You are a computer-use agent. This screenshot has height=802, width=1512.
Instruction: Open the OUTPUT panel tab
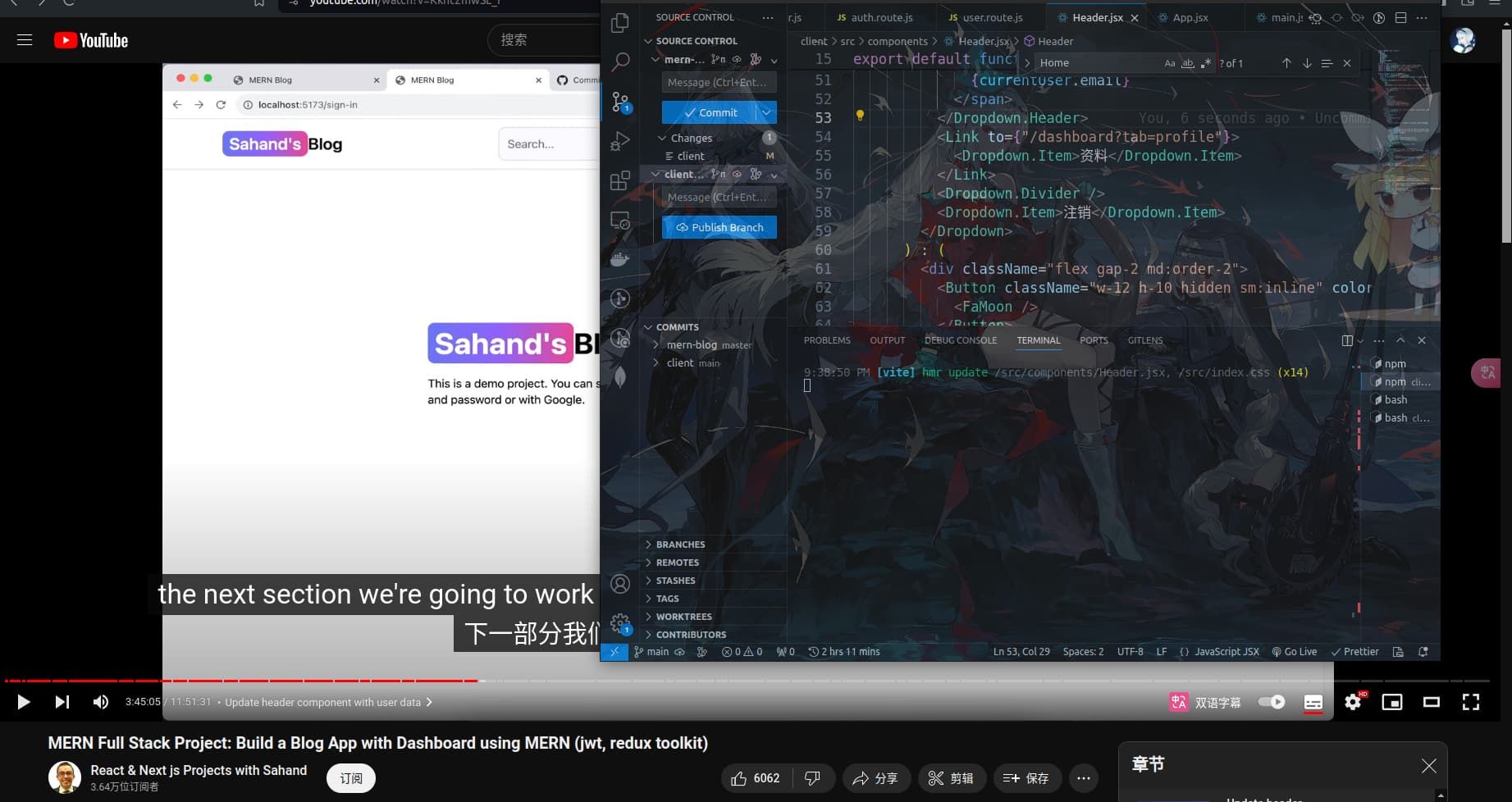tap(888, 340)
